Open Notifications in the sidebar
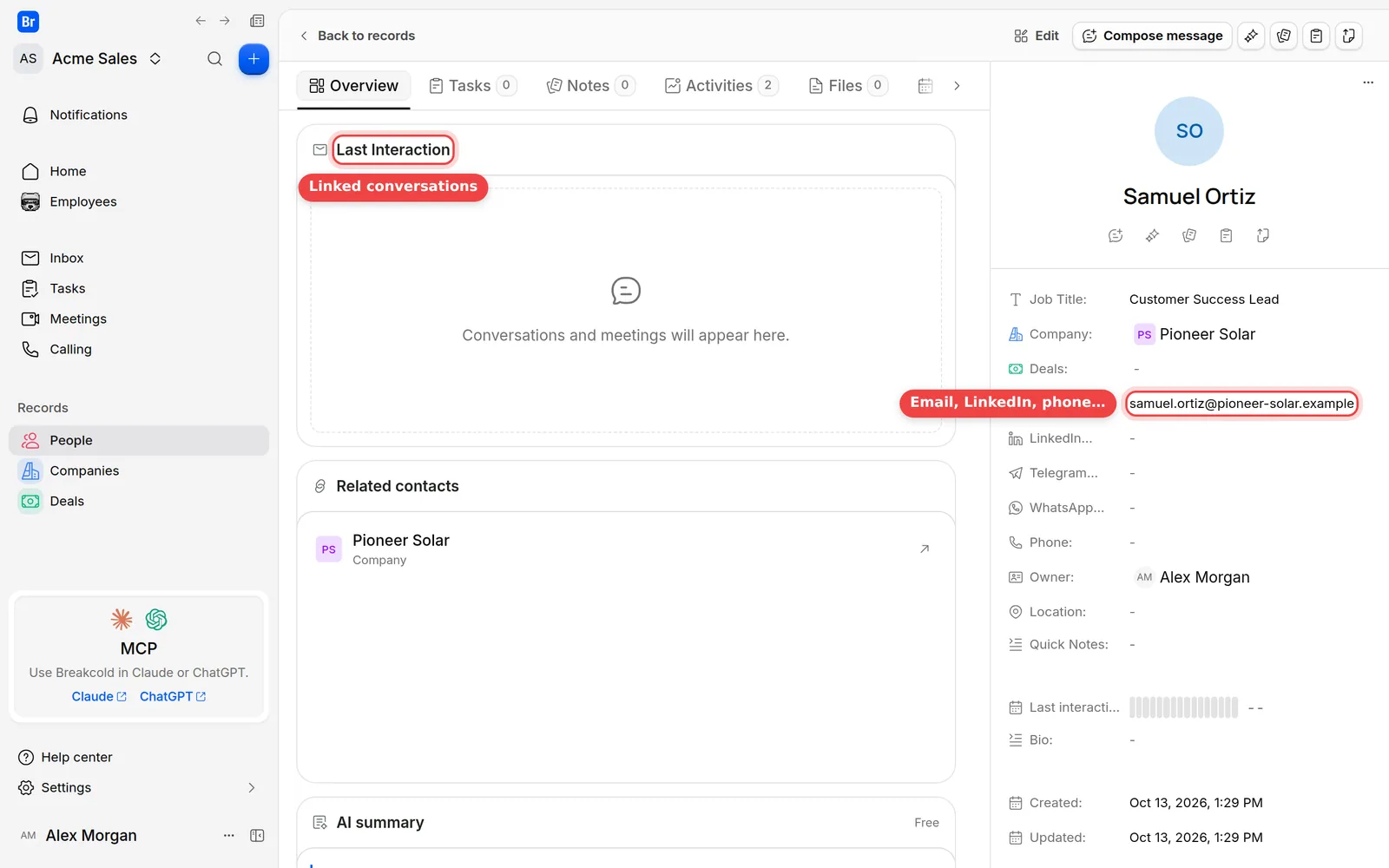Image resolution: width=1389 pixels, height=868 pixels. click(x=139, y=115)
